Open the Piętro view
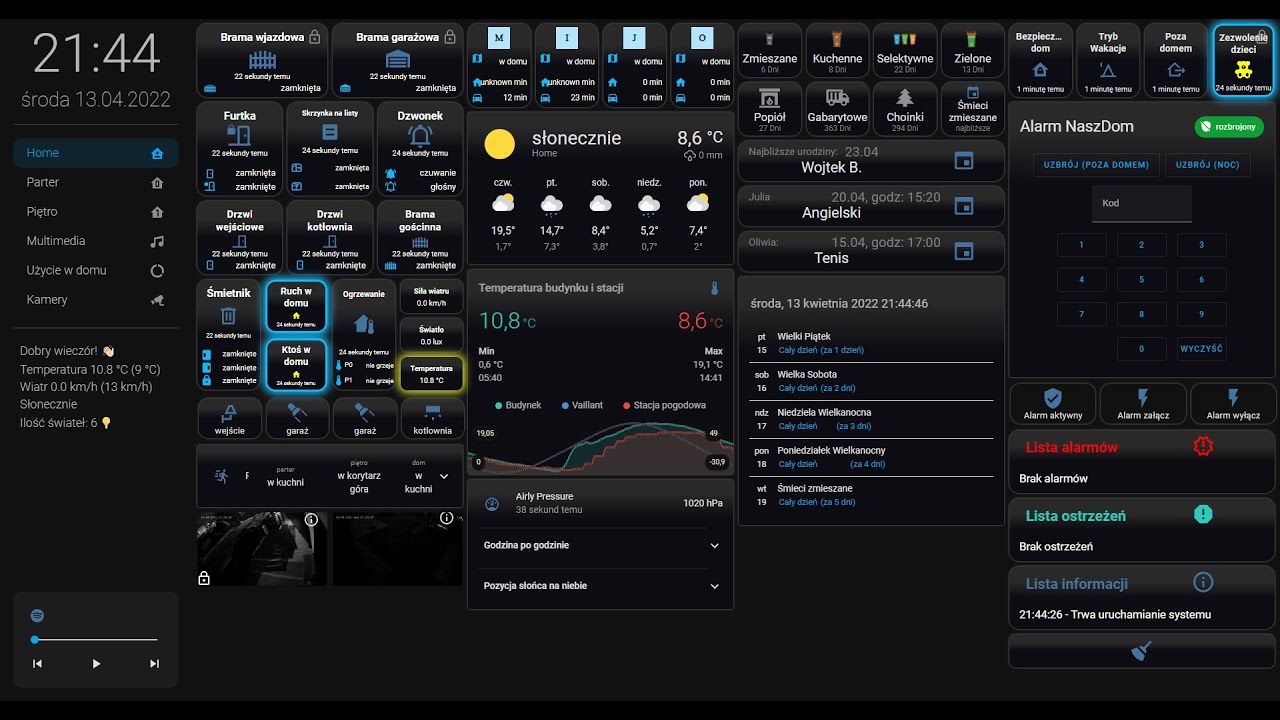This screenshot has height=720, width=1280. click(96, 212)
